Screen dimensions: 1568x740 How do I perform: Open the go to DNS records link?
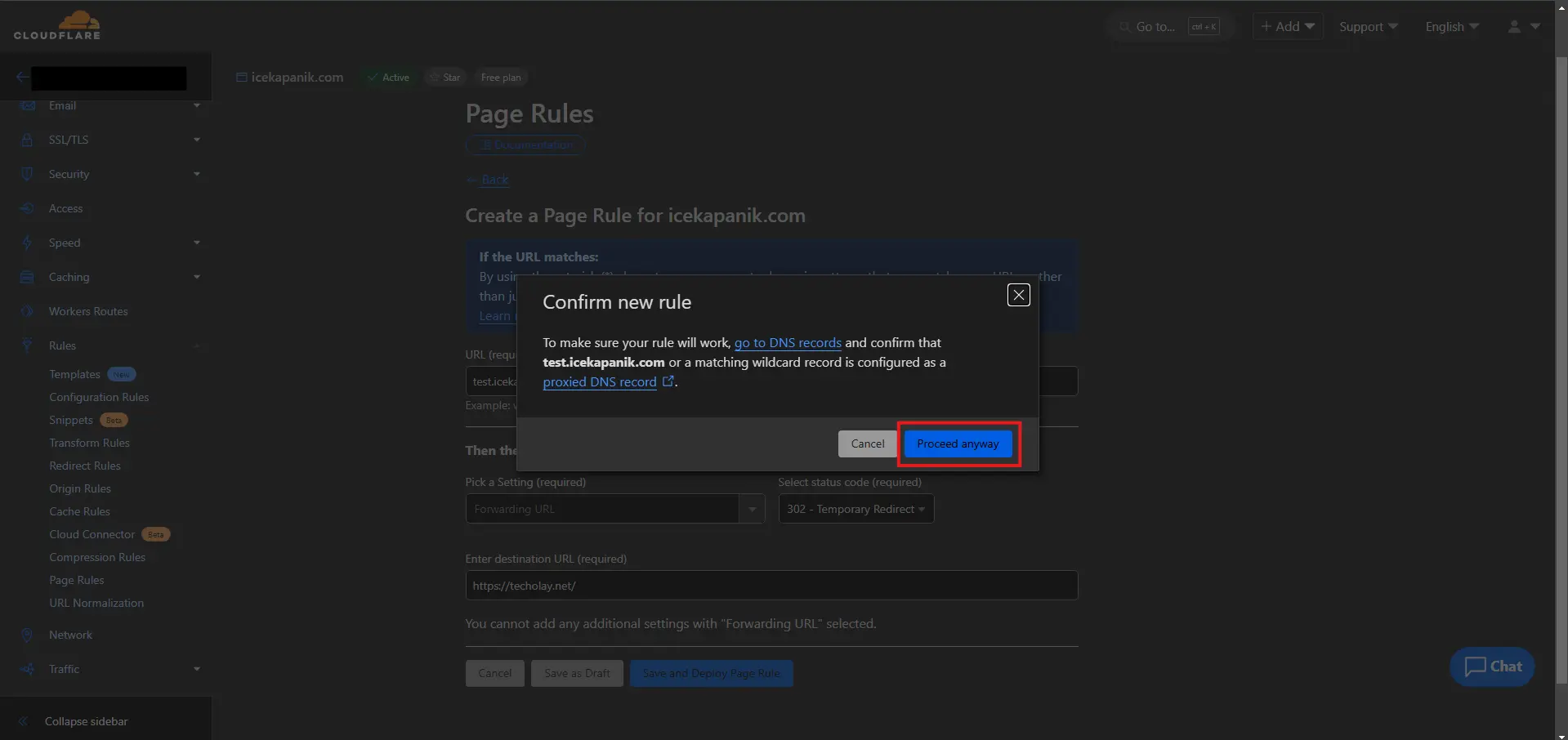[788, 342]
